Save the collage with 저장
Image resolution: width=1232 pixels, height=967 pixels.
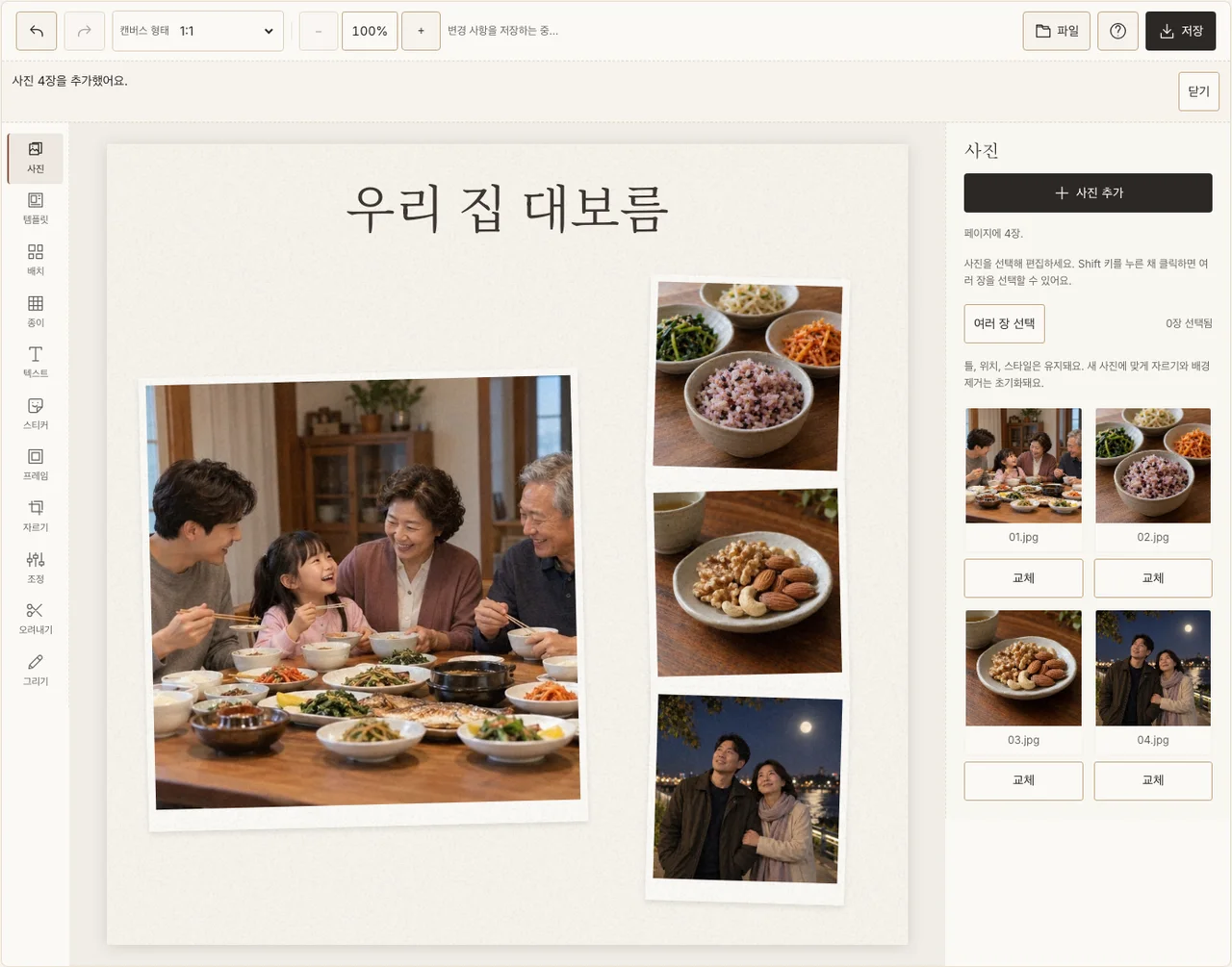point(1181,31)
